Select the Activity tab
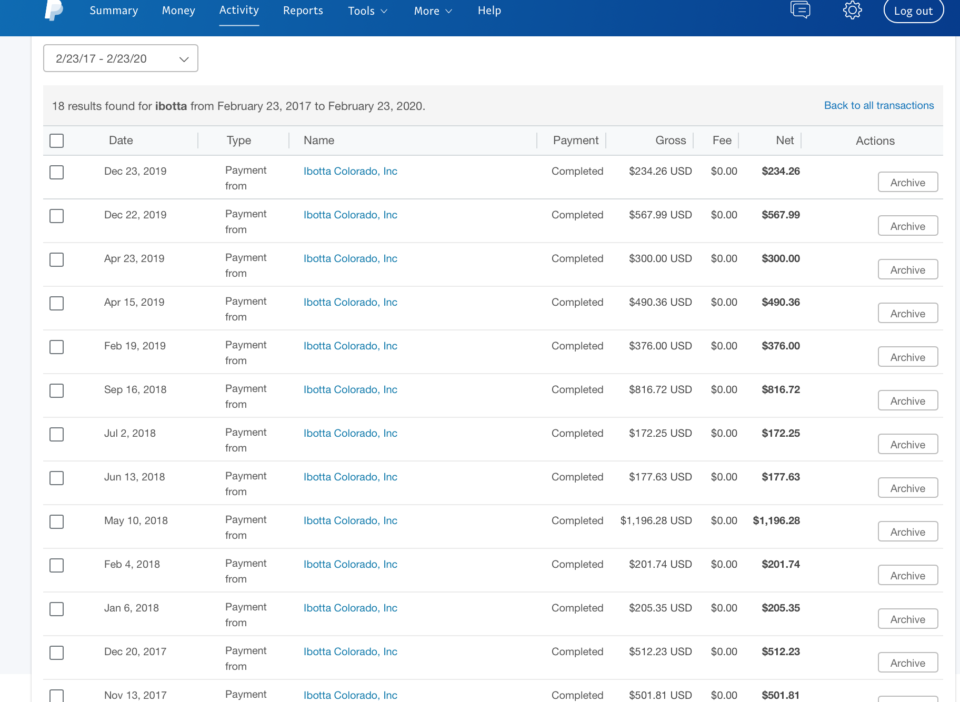 [x=239, y=10]
